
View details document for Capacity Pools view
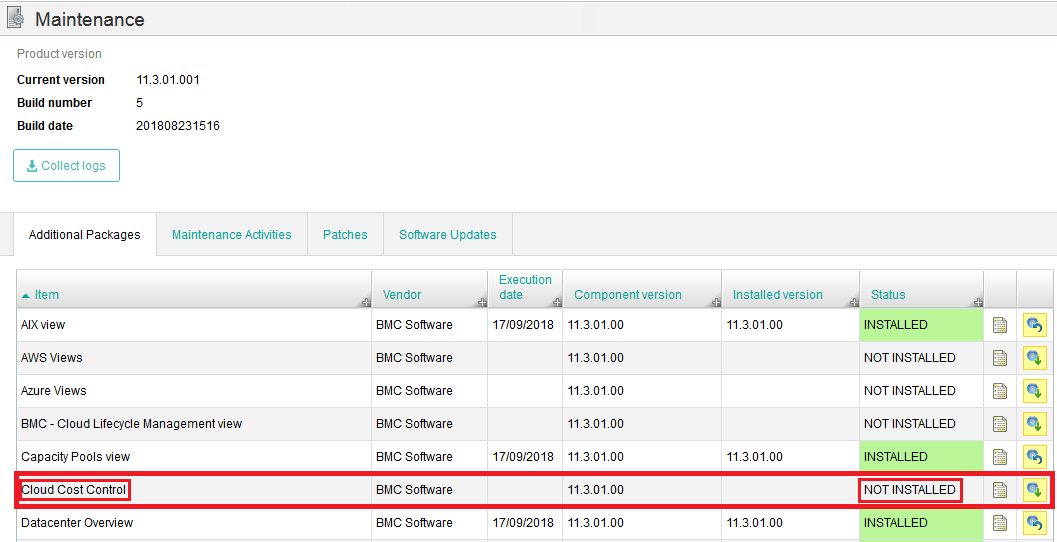click(999, 457)
